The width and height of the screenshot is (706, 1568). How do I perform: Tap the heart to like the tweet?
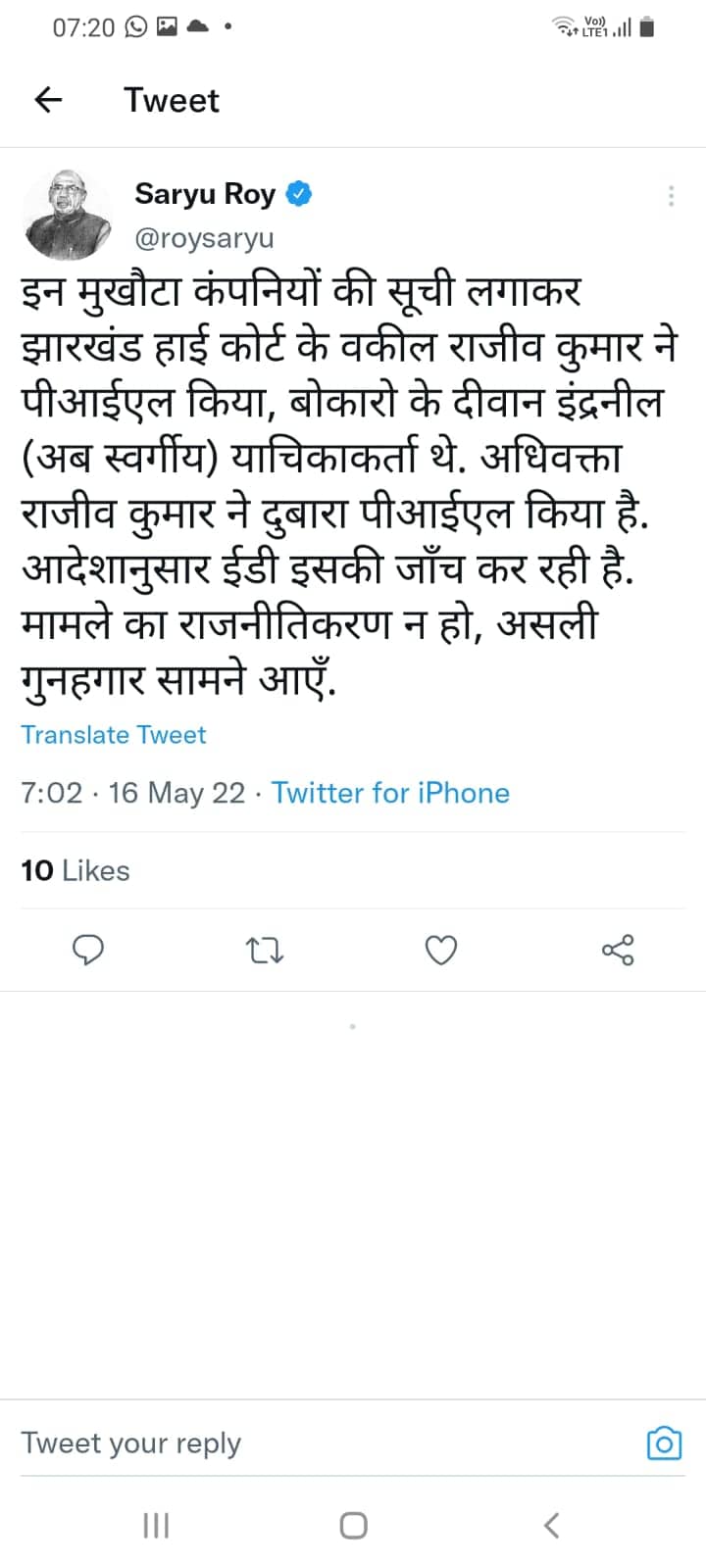[440, 949]
